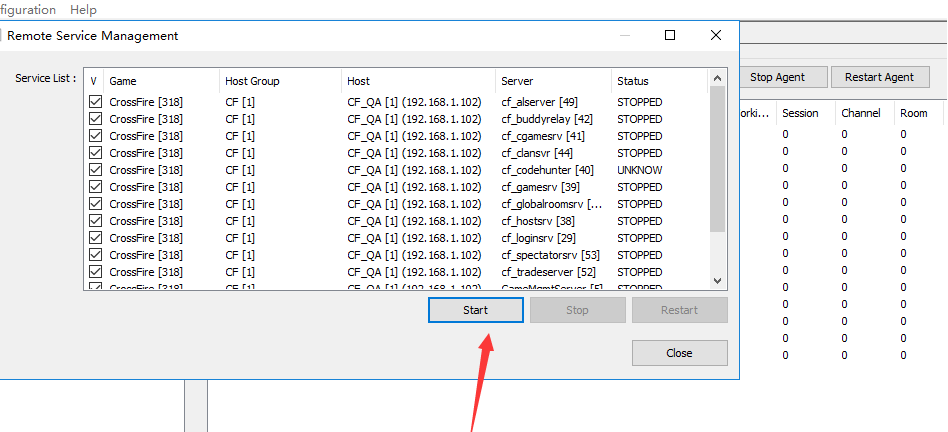This screenshot has height=432, width=948.
Task: Toggle checkbox for cf_cgamesrv [41]
Action: (95, 136)
